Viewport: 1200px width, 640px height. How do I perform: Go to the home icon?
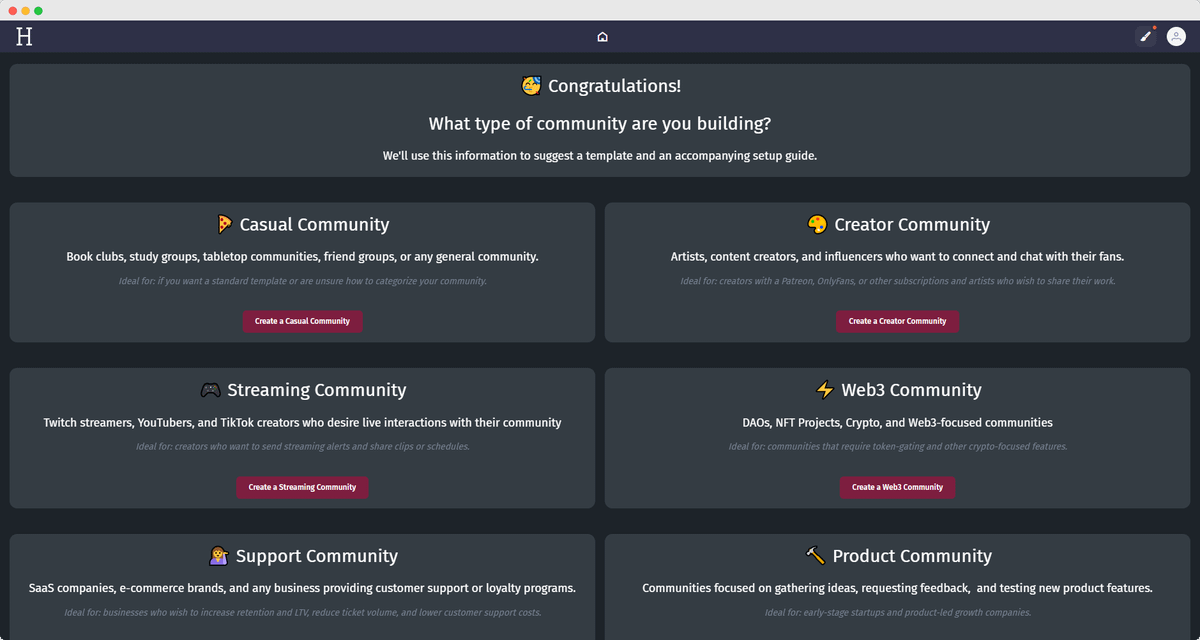click(602, 37)
